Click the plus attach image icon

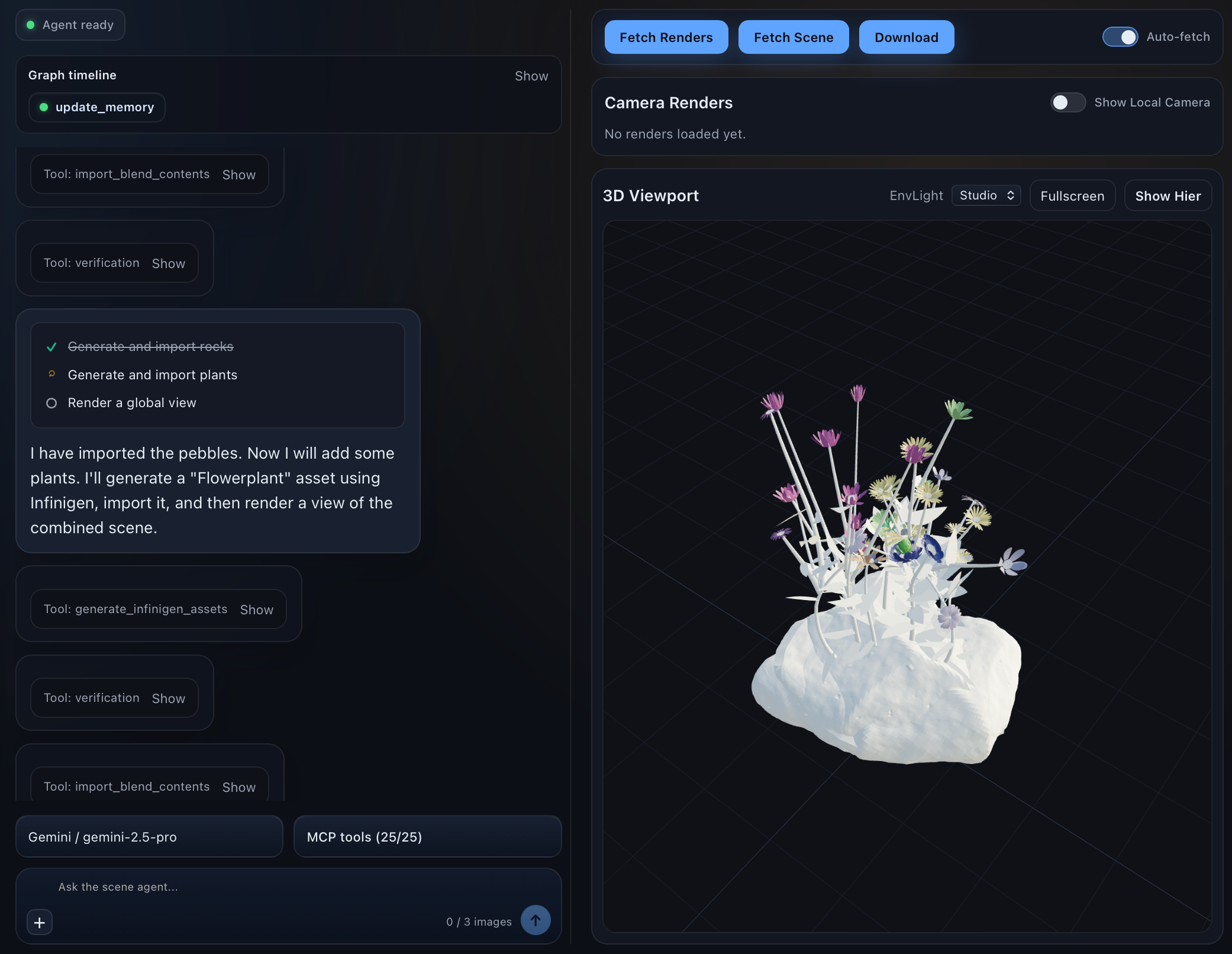(40, 922)
